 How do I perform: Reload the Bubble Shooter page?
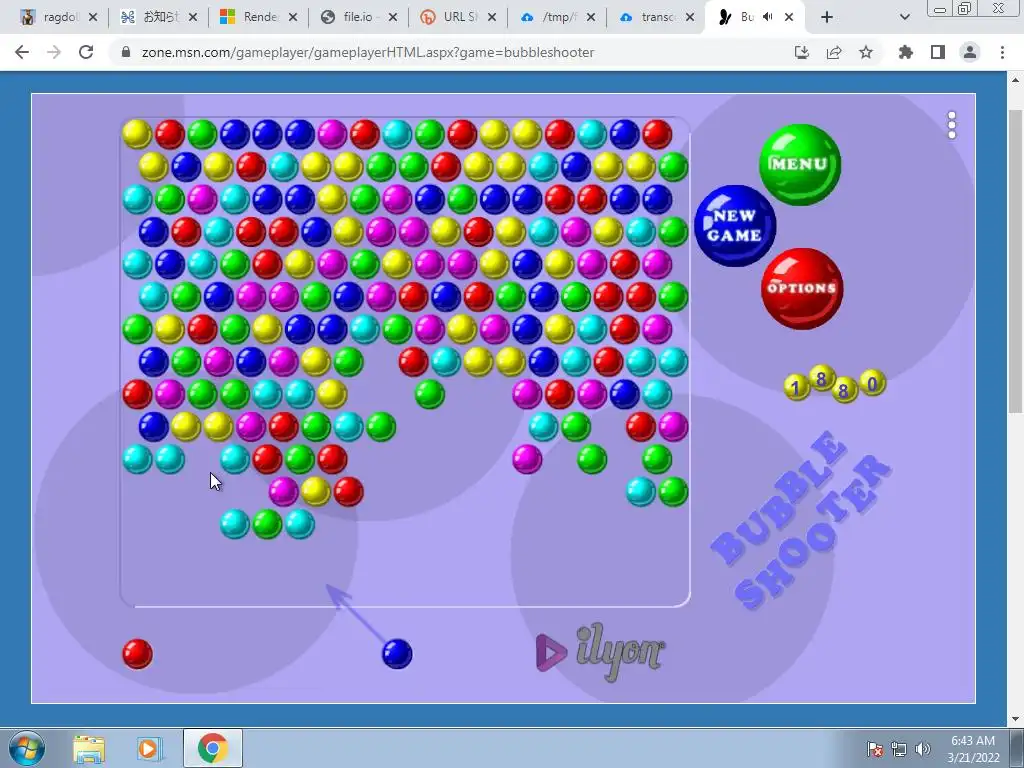86,52
